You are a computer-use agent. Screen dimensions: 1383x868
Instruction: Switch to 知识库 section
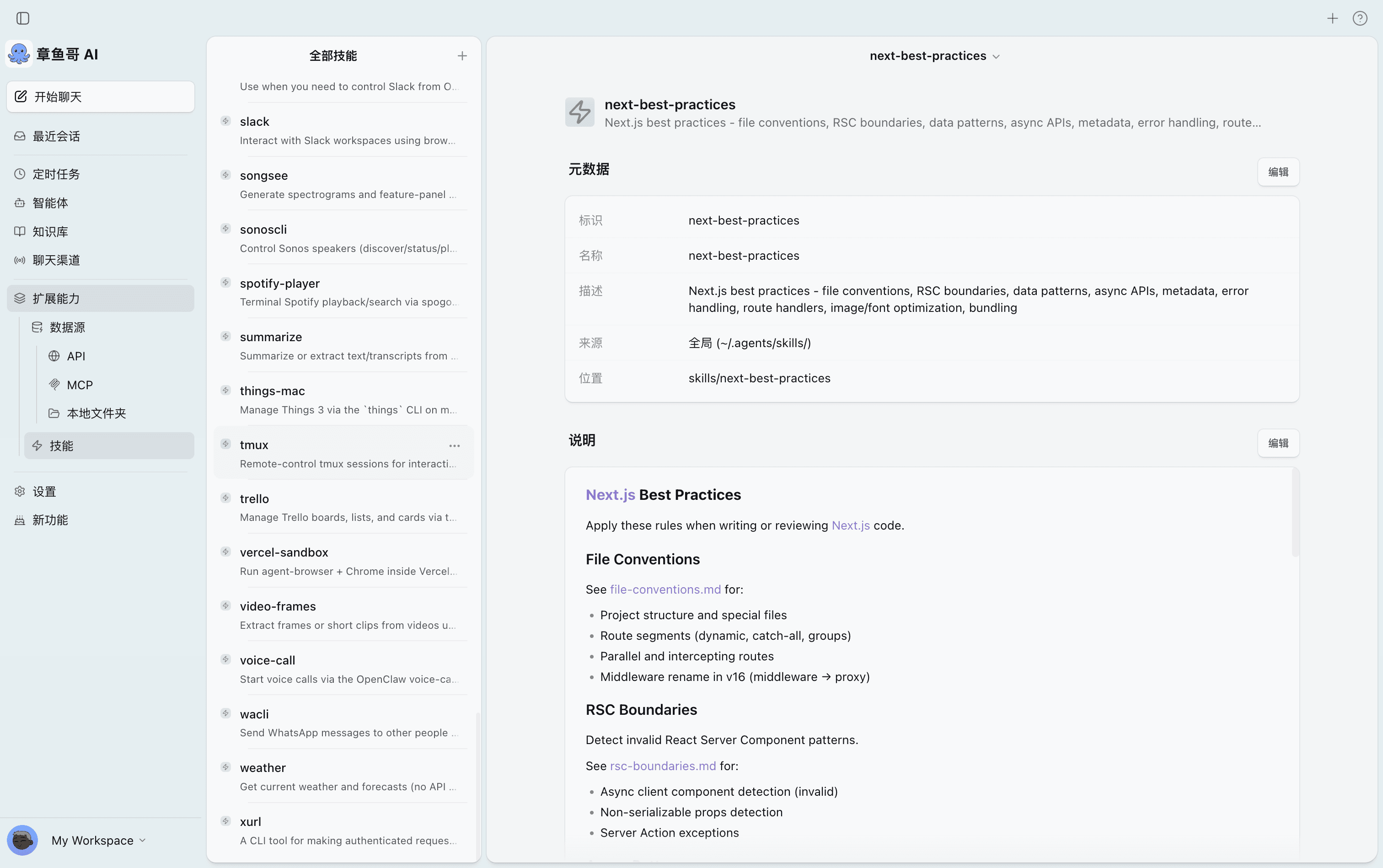click(49, 231)
